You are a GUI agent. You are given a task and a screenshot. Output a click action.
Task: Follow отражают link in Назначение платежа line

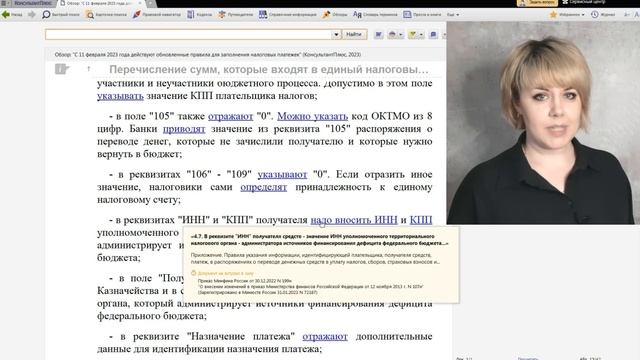pos(325,337)
